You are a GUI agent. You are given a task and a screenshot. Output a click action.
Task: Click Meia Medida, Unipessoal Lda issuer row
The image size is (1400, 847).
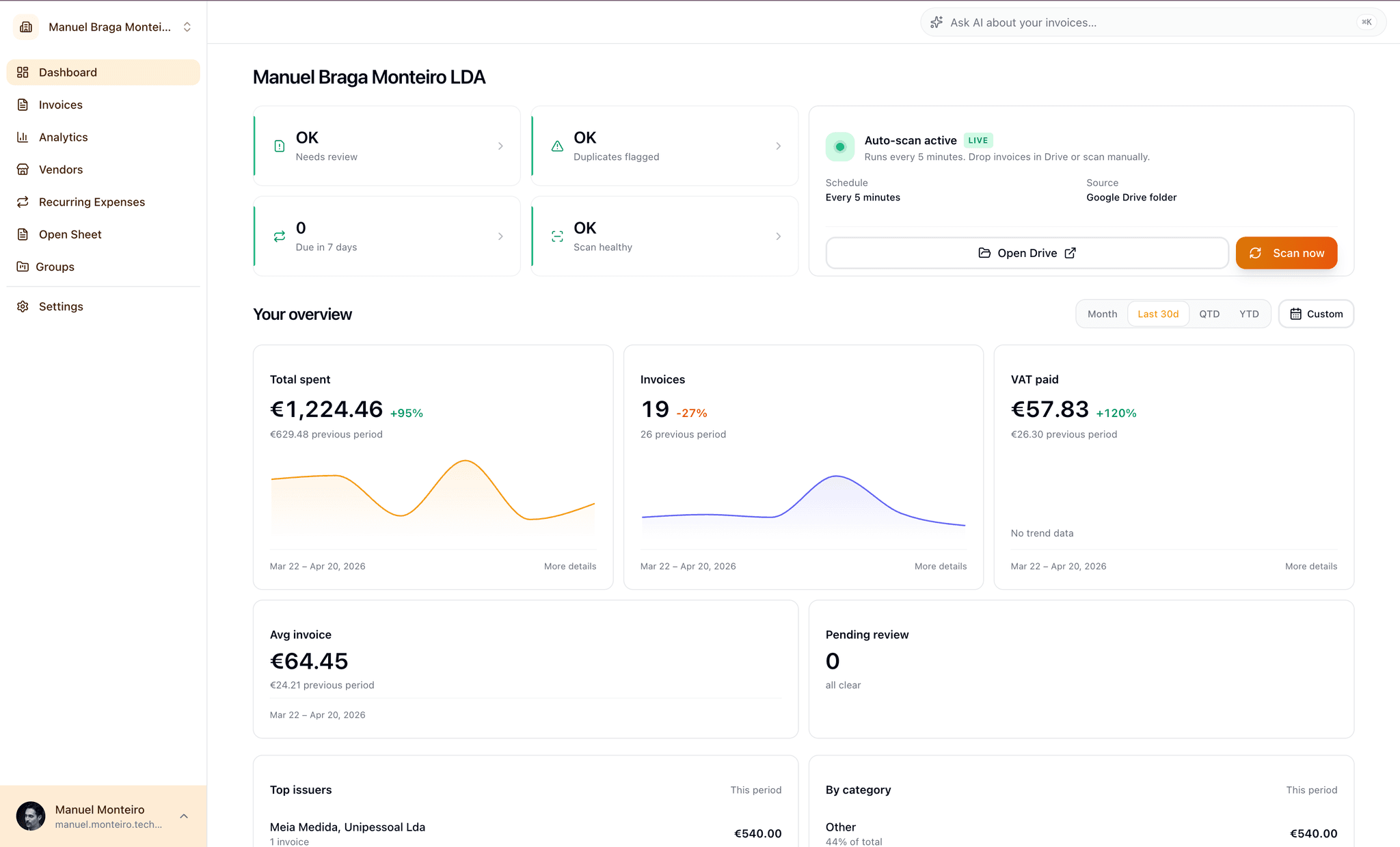[x=525, y=833]
